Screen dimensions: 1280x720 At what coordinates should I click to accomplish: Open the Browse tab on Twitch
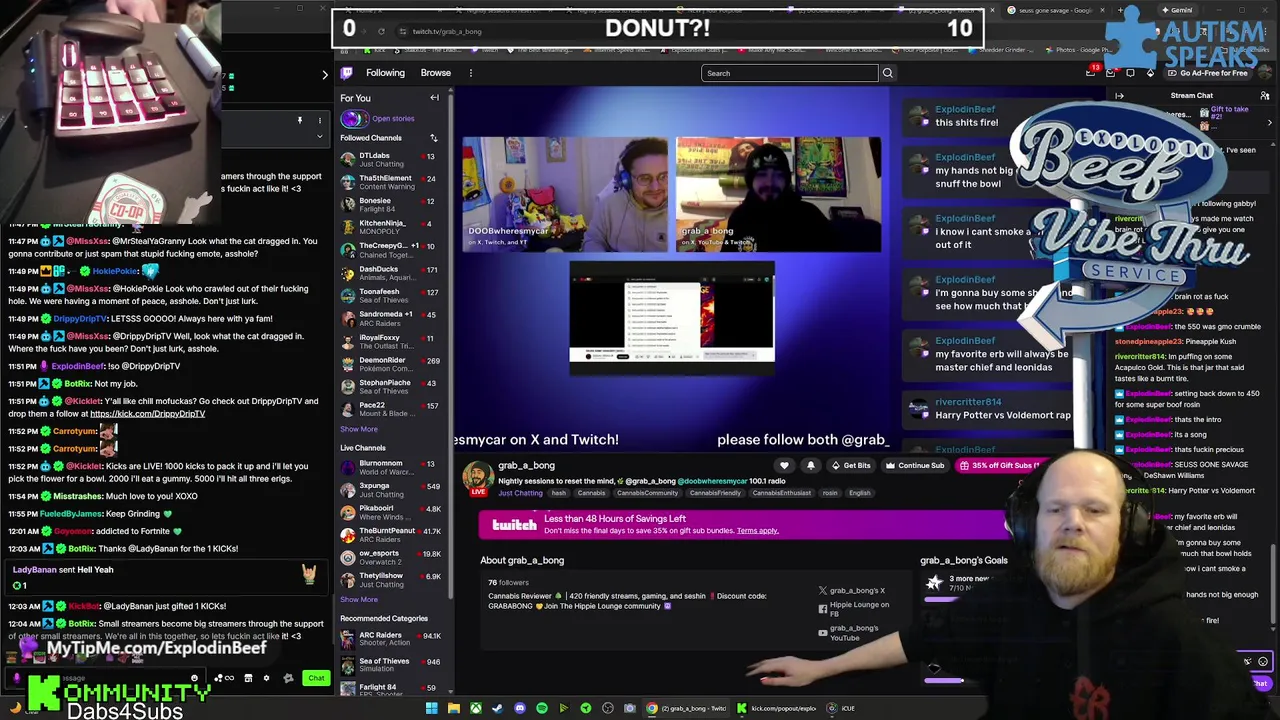click(x=435, y=73)
